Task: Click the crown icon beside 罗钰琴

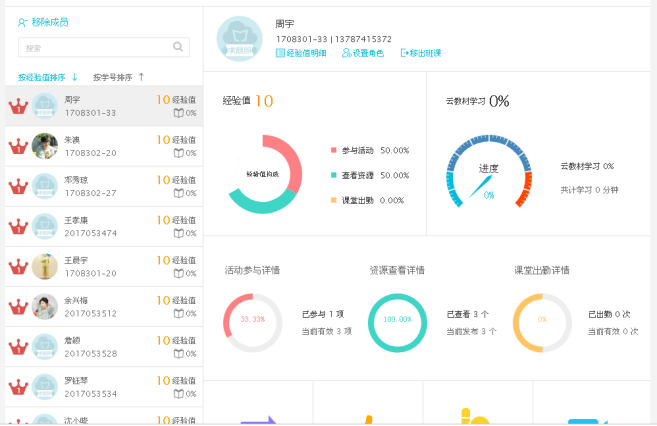Action: 17,386
